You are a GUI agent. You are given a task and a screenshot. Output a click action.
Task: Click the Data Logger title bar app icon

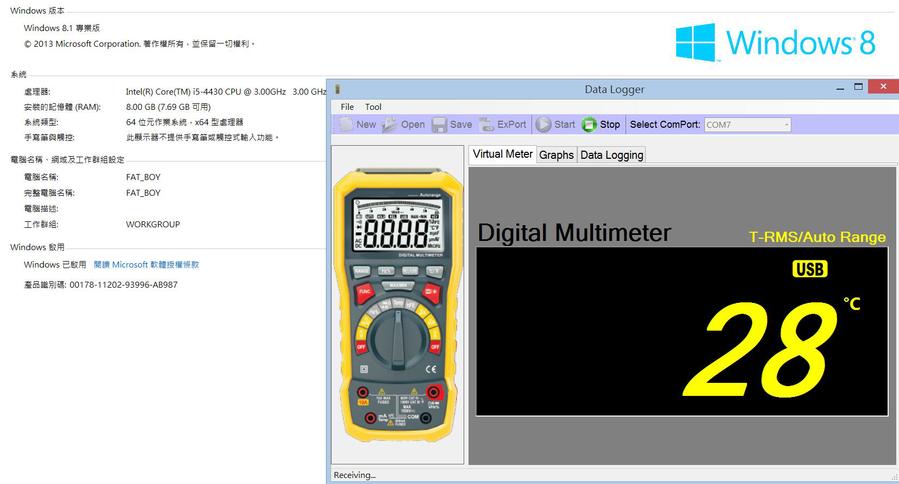point(337,89)
